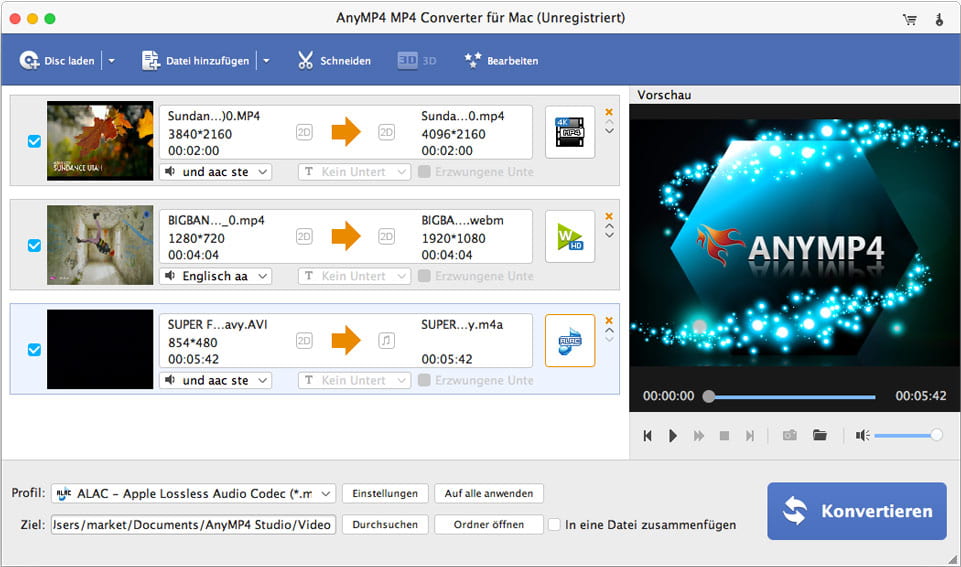Click the music note output icon in SUPER row
The height and width of the screenshot is (567, 961).
(x=386, y=340)
